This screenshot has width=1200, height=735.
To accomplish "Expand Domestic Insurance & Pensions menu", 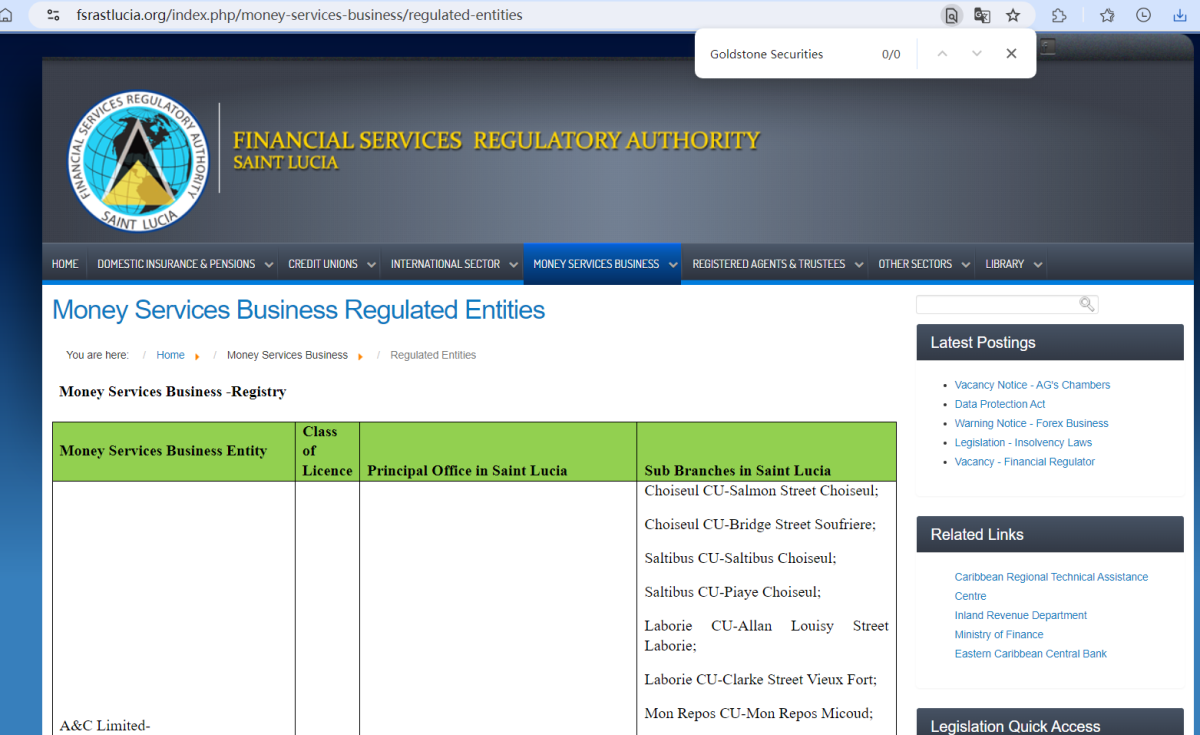I will [x=176, y=264].
